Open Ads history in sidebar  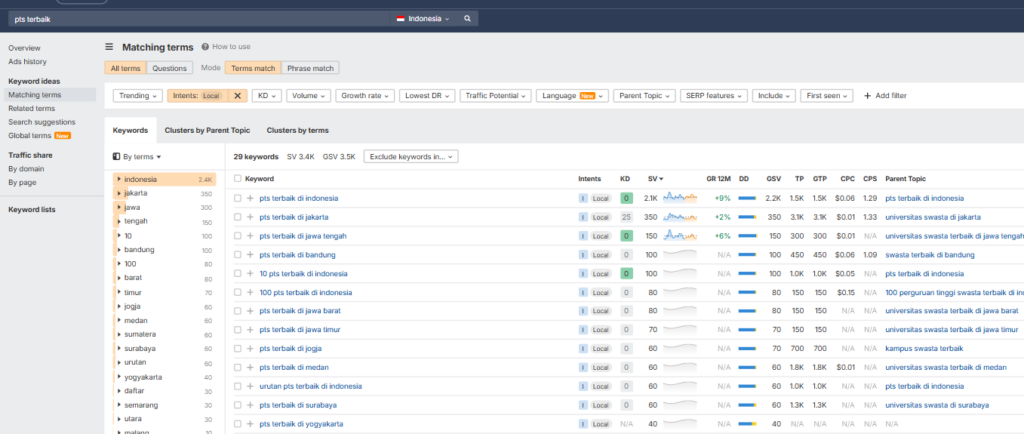27,61
